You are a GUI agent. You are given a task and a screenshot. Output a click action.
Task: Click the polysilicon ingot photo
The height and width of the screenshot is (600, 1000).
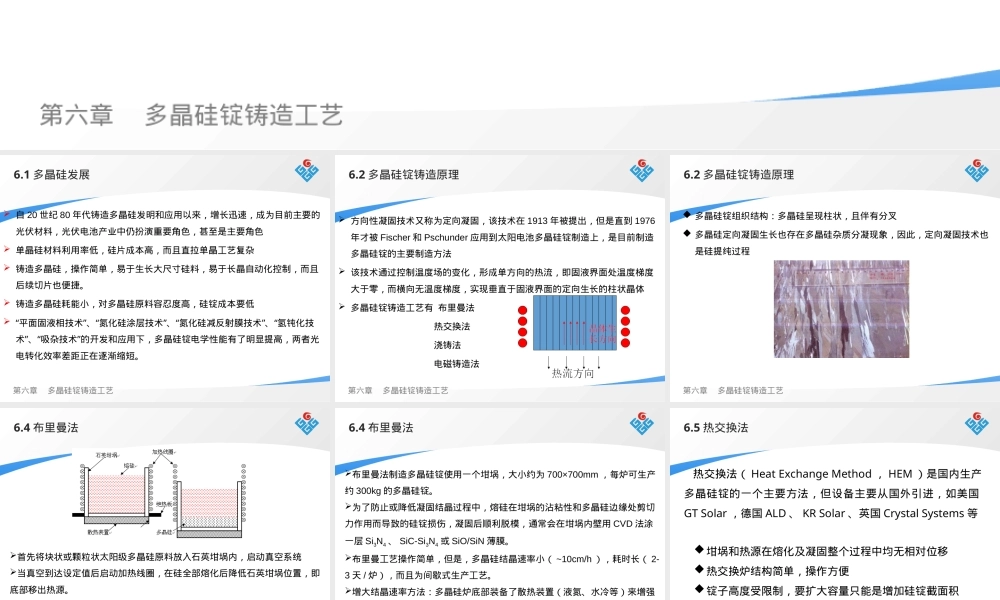(x=841, y=309)
